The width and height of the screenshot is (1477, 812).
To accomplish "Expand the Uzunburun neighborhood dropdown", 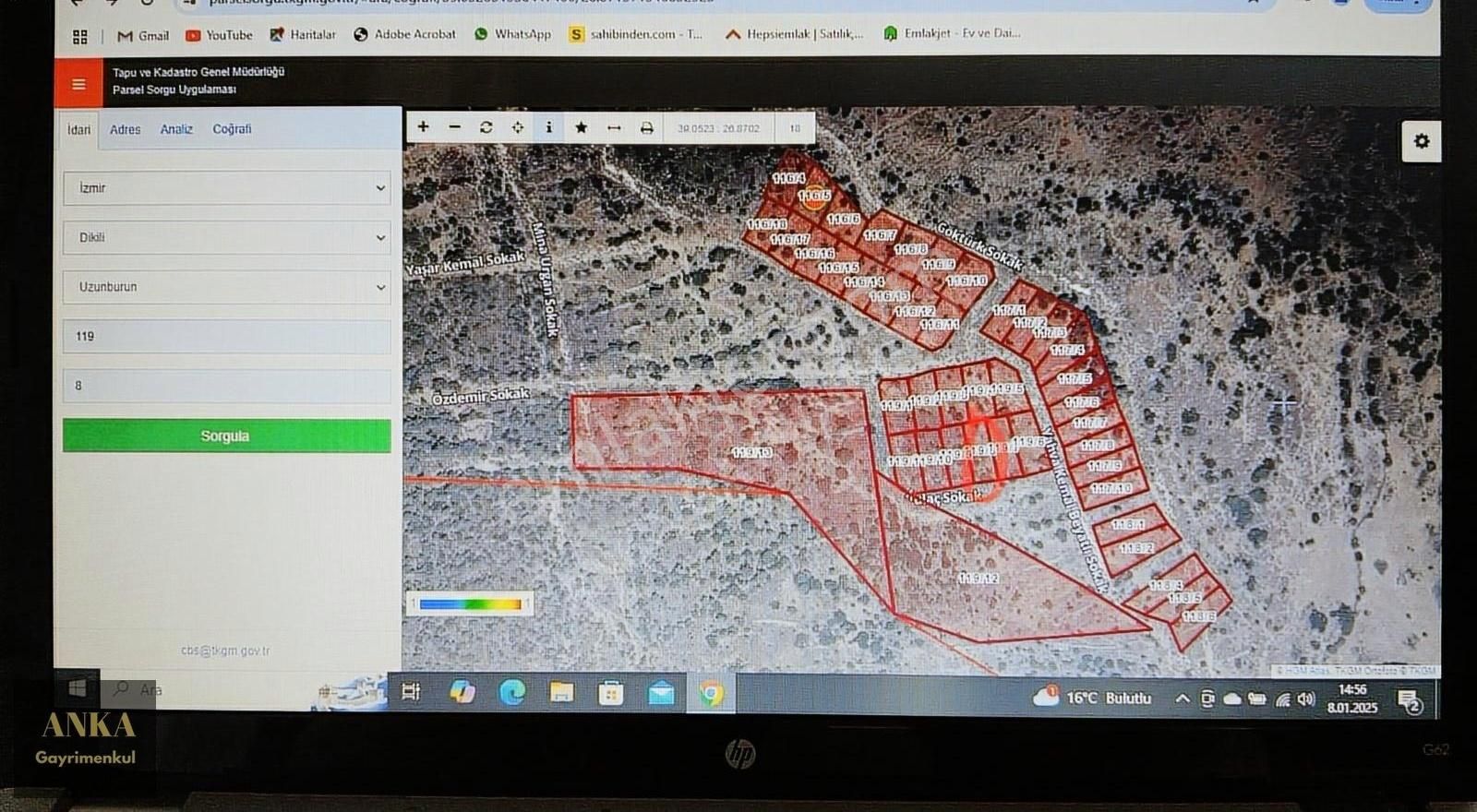I will point(227,287).
